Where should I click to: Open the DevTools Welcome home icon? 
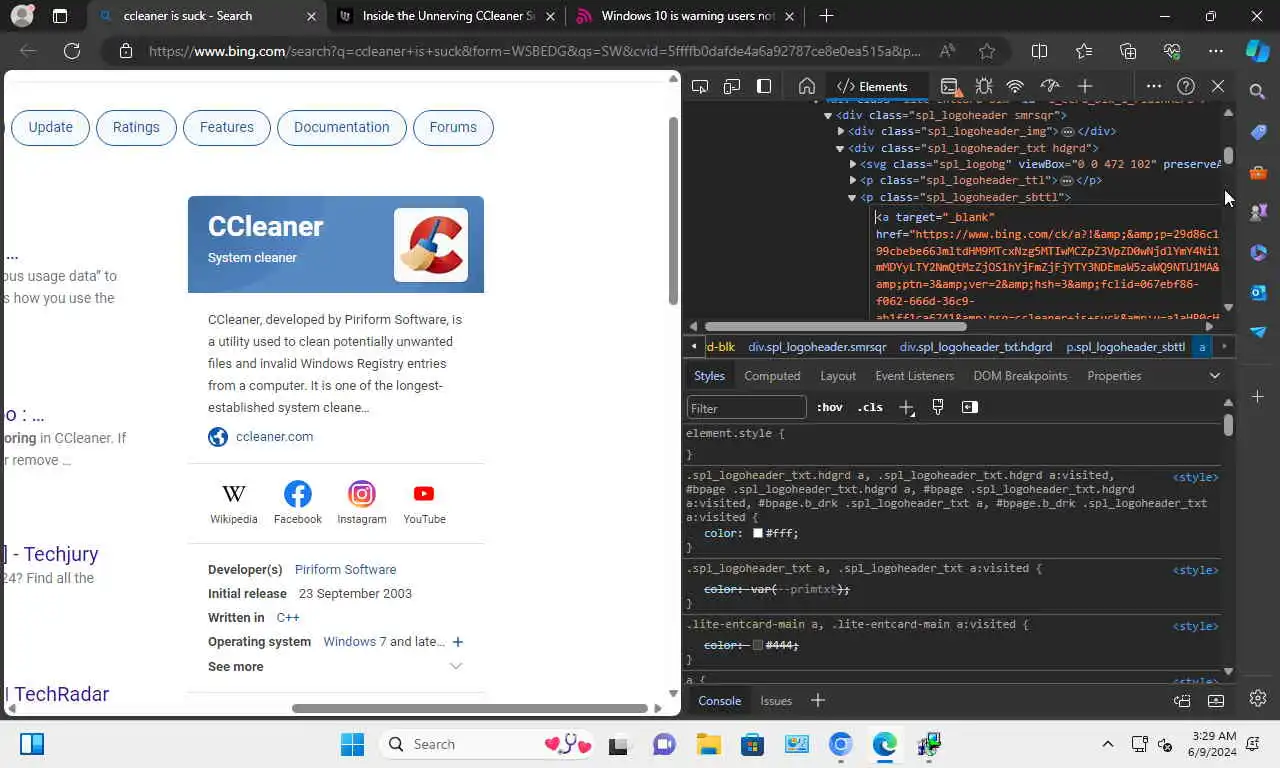807,86
